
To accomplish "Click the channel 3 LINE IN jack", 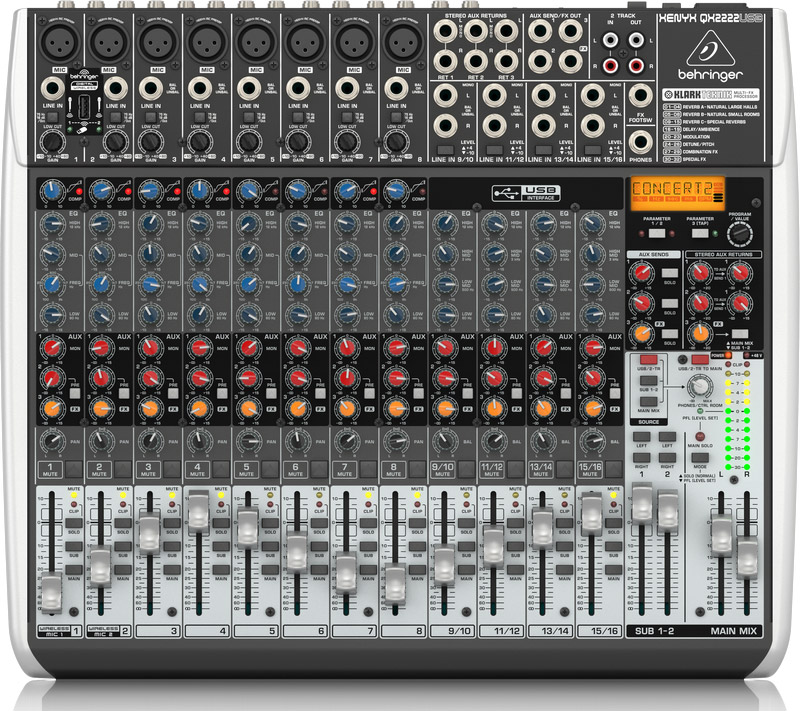I will 151,89.
